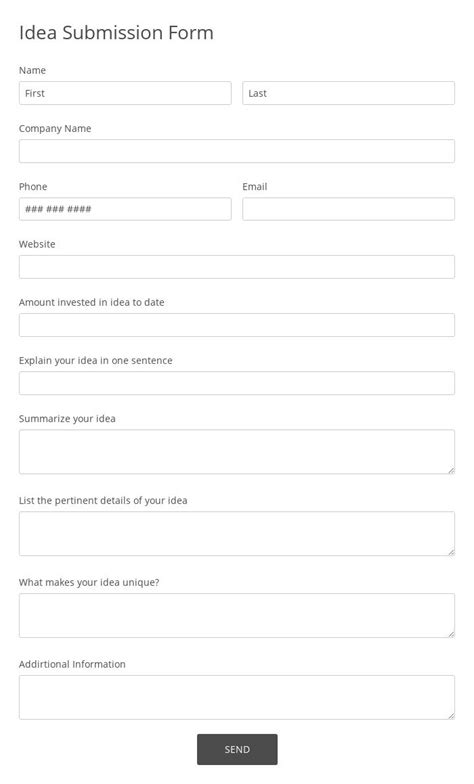474x784 pixels.
Task: Select the Additional Information text area
Action: pyautogui.click(x=237, y=698)
